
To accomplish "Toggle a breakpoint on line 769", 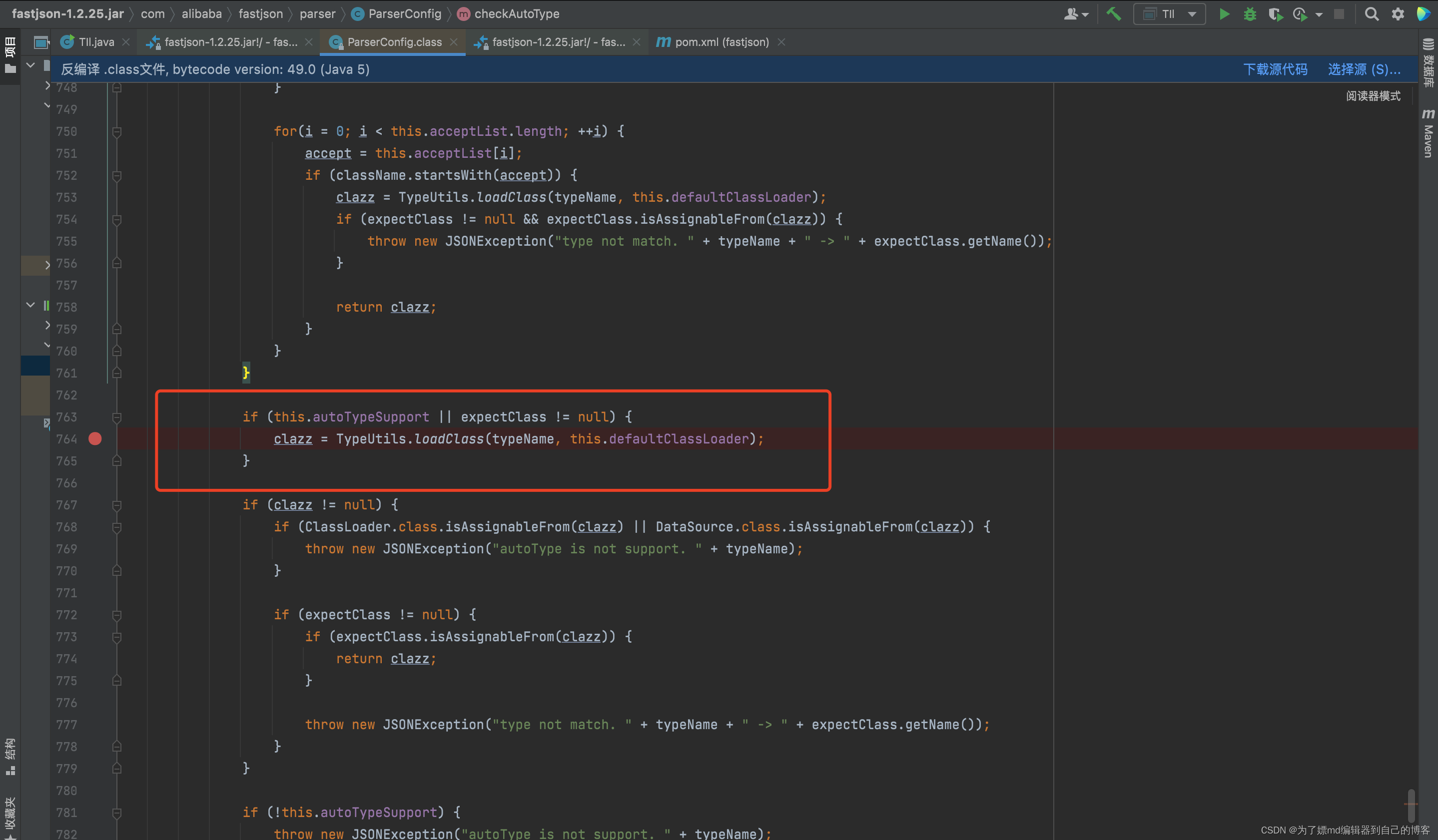I will (95, 548).
